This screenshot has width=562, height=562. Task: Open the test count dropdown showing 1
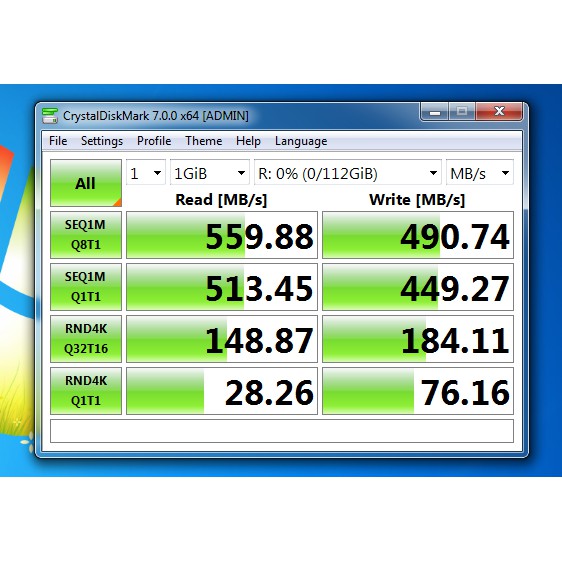click(x=146, y=173)
